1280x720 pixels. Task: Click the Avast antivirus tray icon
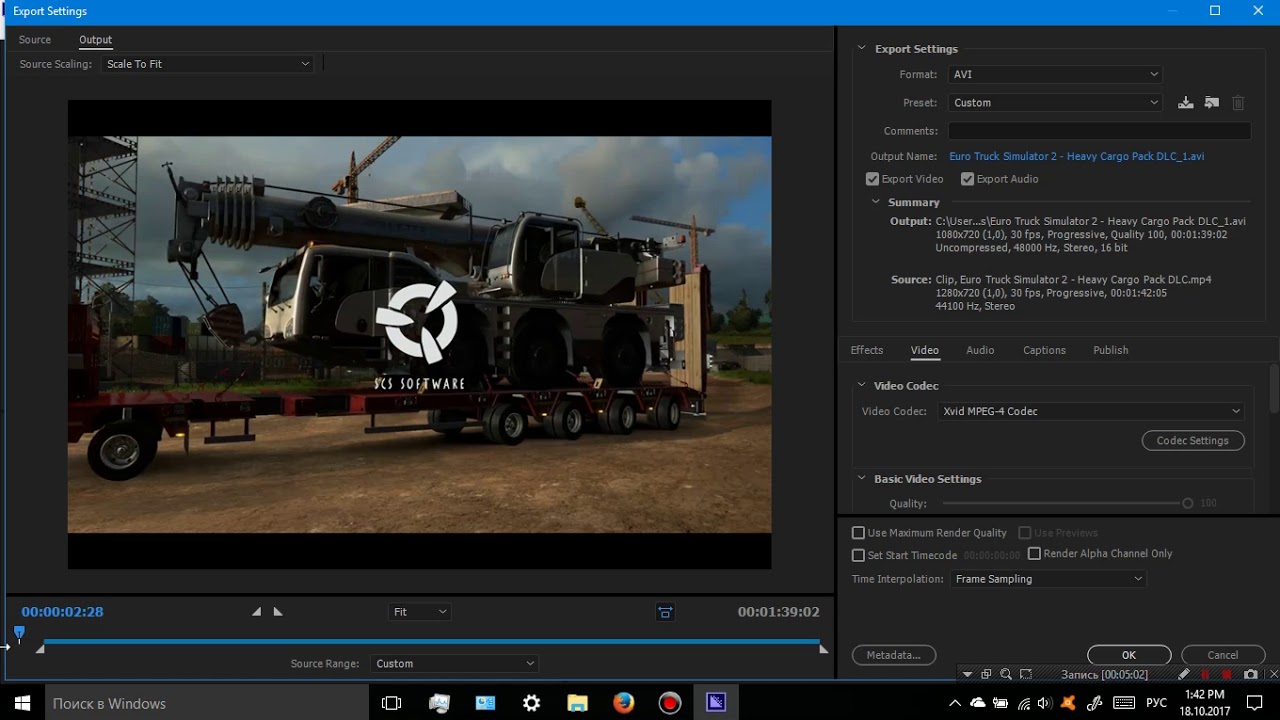click(x=1068, y=703)
